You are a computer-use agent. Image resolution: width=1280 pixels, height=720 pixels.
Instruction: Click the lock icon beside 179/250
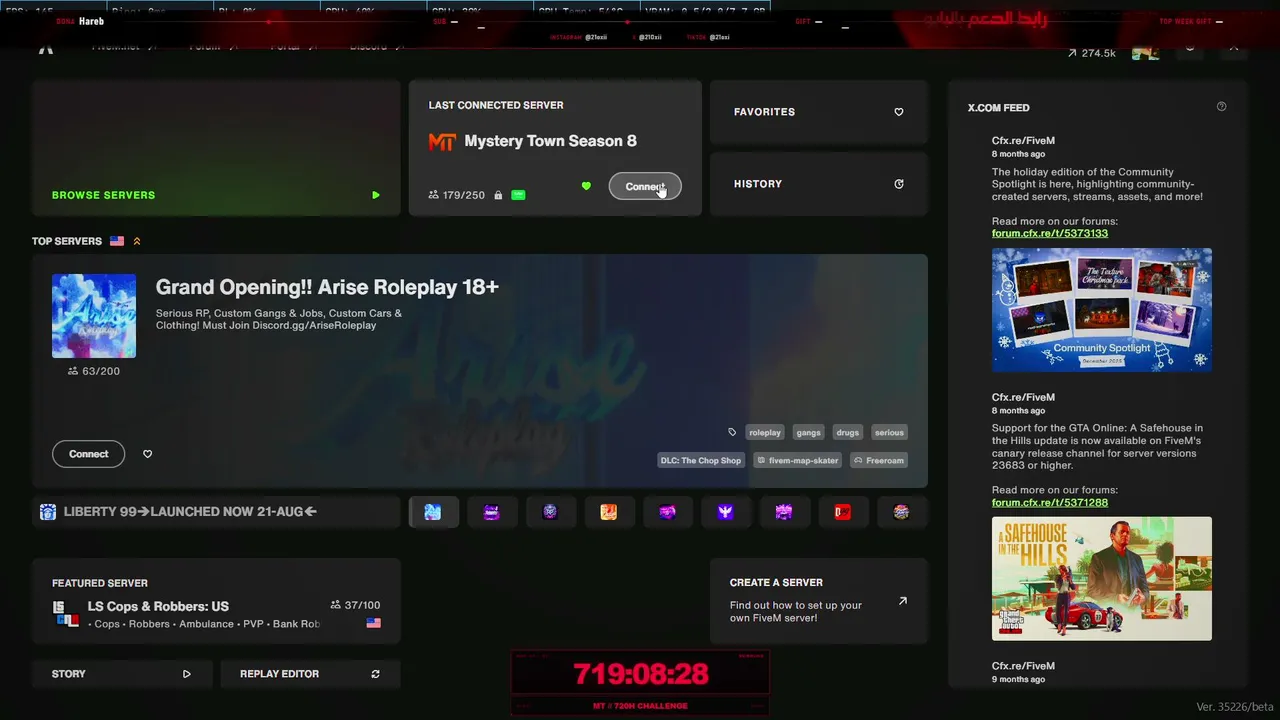coord(498,195)
